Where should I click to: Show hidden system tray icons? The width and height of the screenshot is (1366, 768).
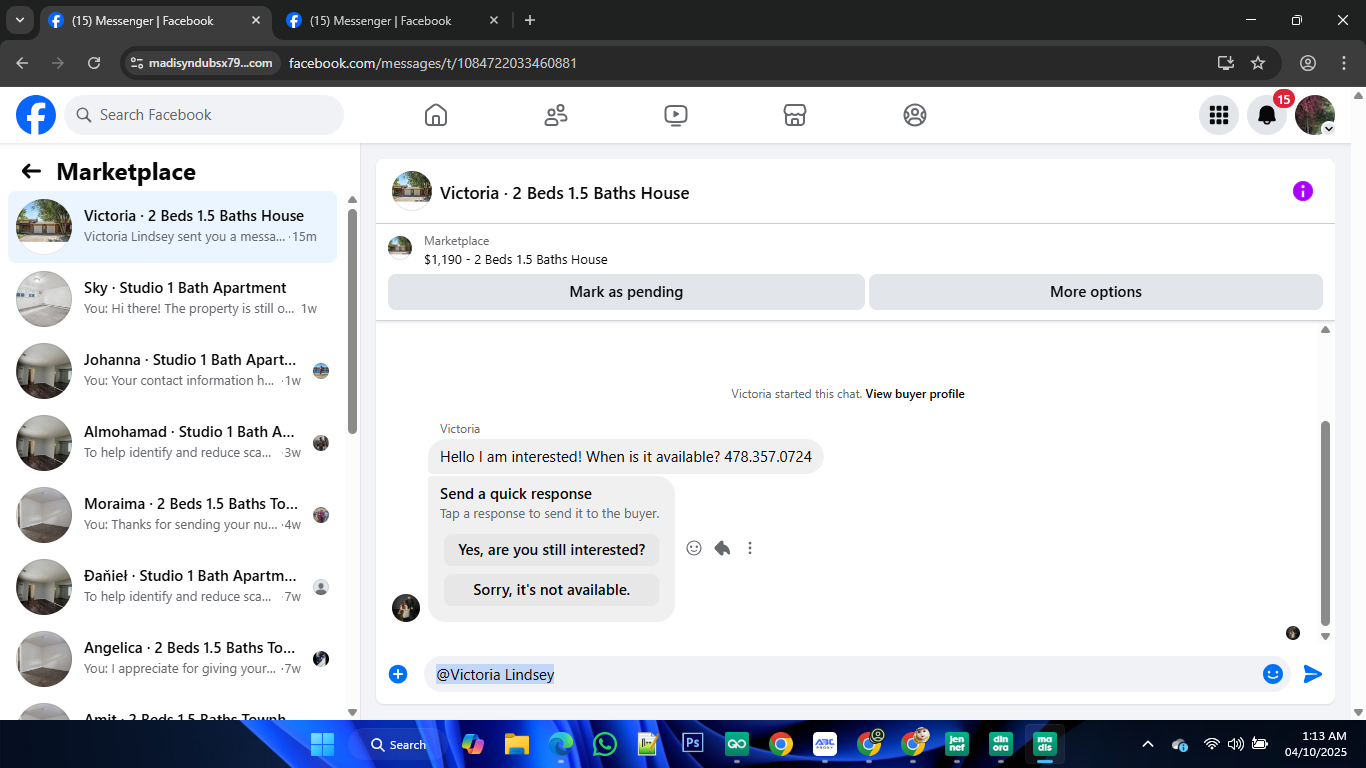1148,744
